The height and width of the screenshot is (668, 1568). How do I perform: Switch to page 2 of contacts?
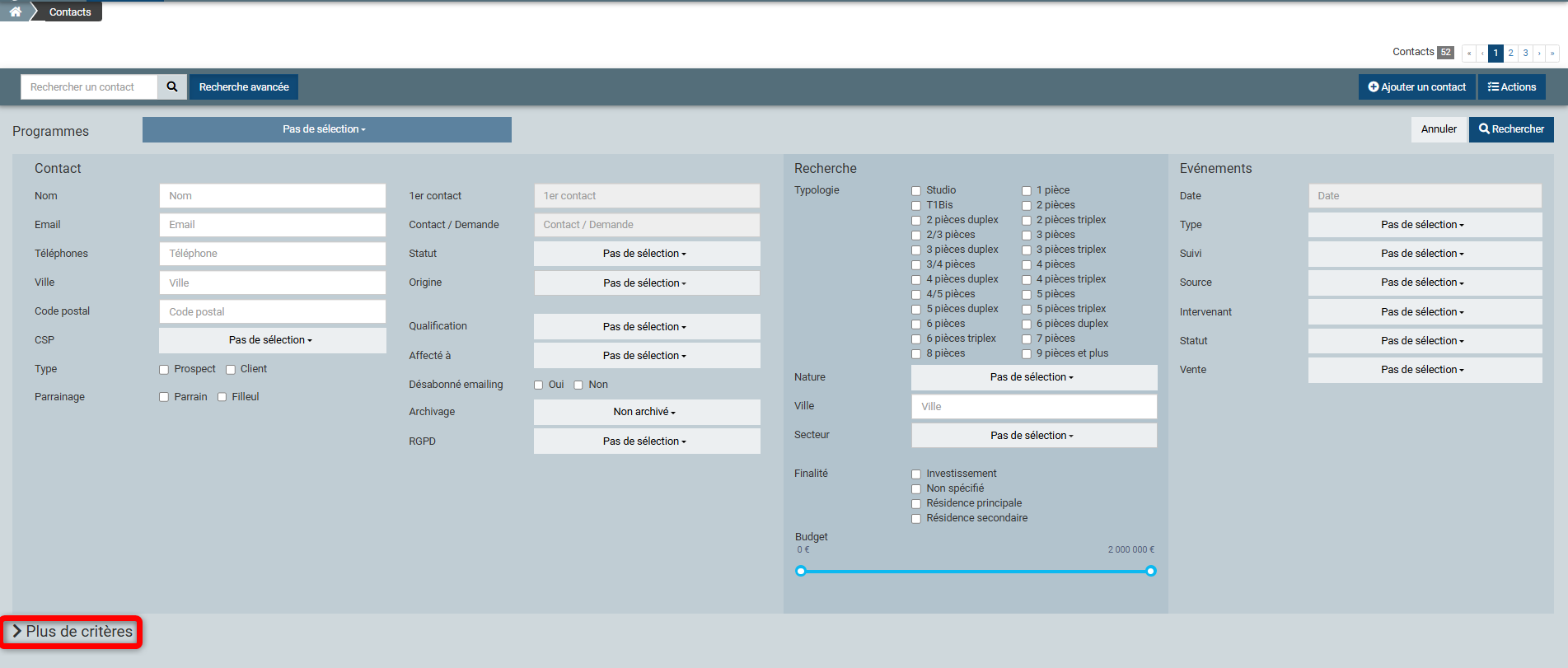[1510, 53]
